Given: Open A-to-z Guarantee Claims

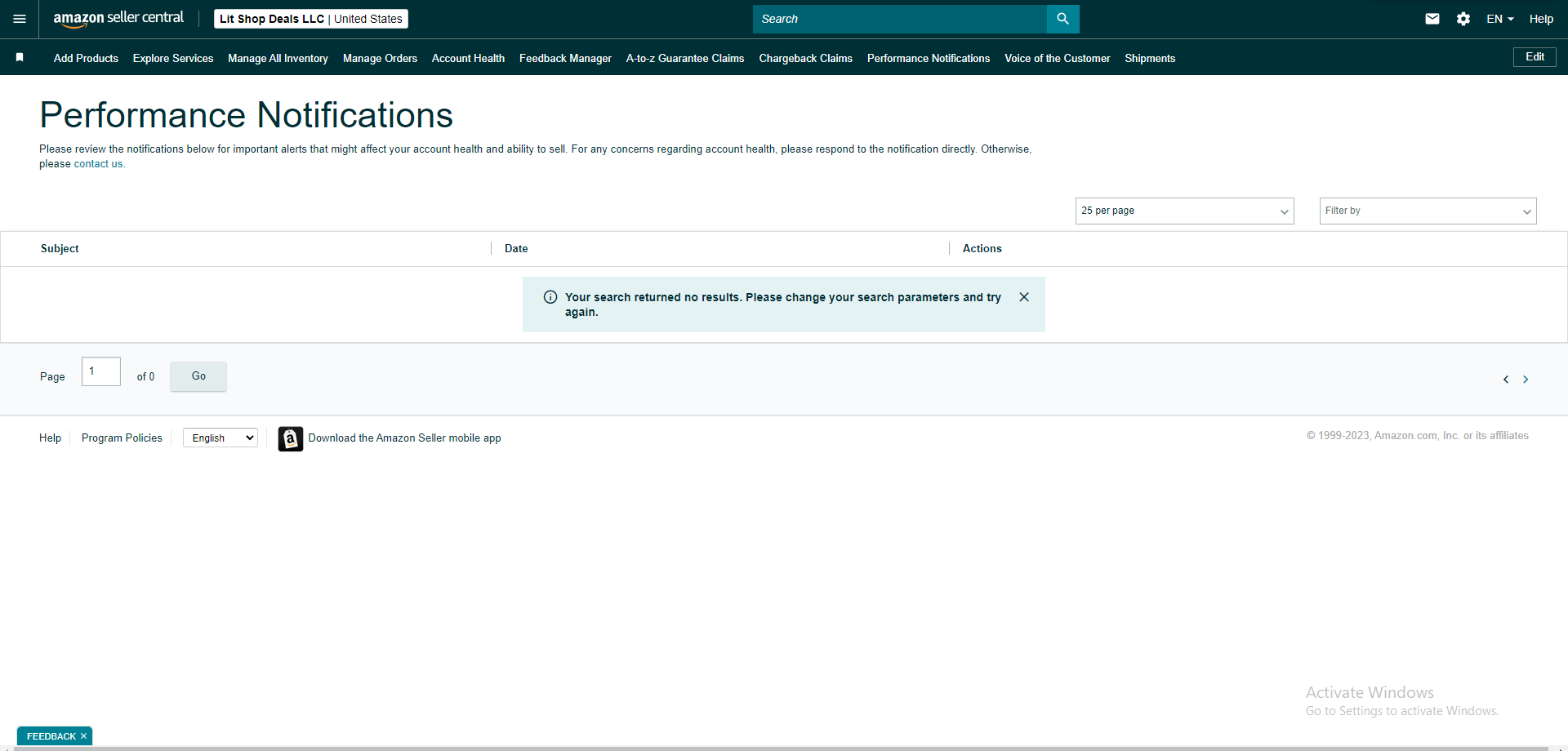Looking at the screenshot, I should point(685,58).
